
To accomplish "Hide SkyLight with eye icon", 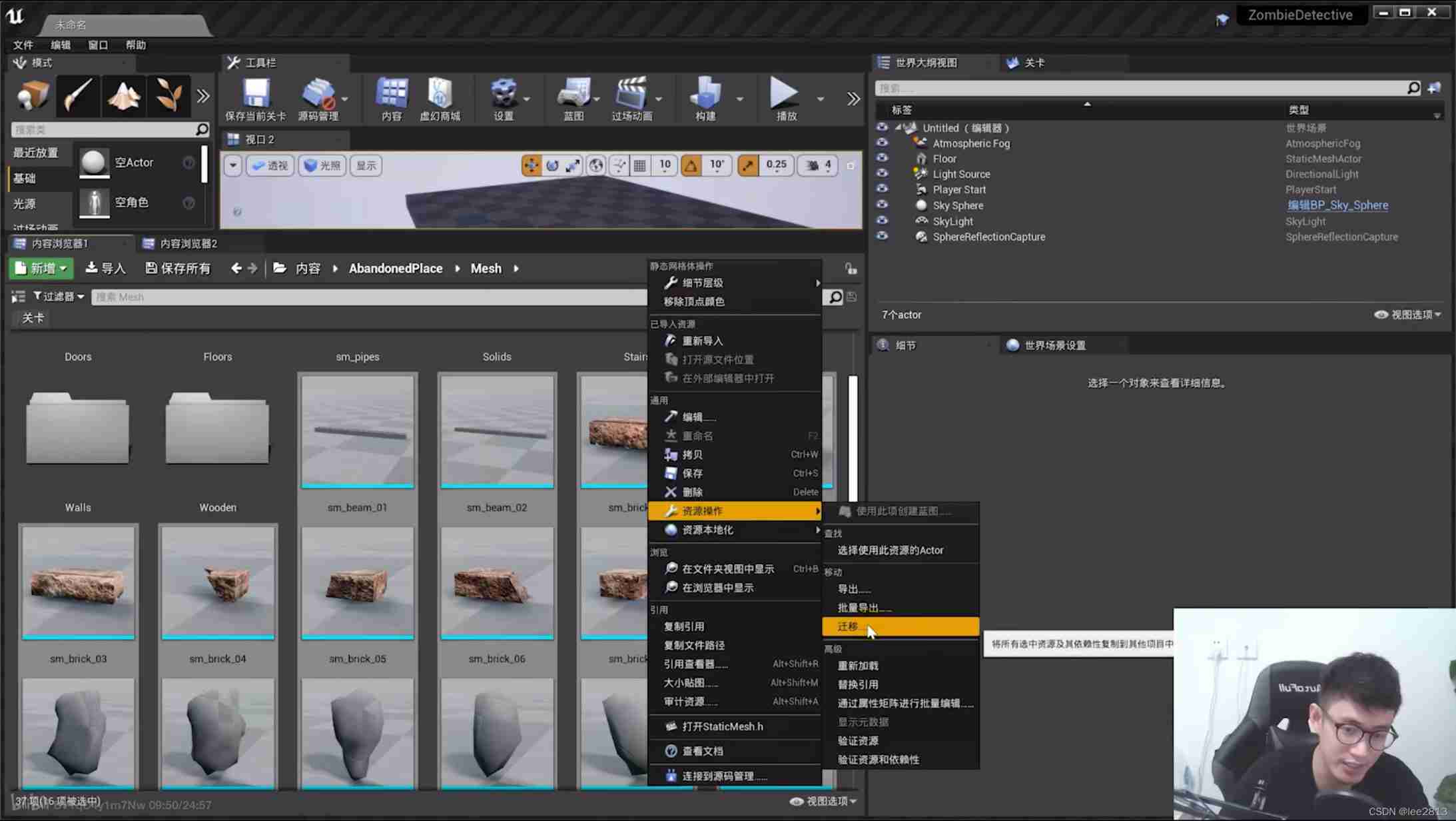I will click(x=882, y=221).
